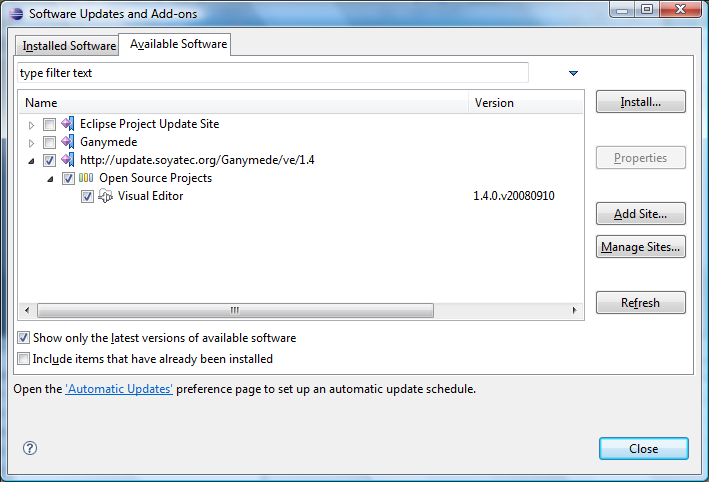Click the Eclipse Project Update Site icon
This screenshot has height=482, width=709.
[68, 123]
